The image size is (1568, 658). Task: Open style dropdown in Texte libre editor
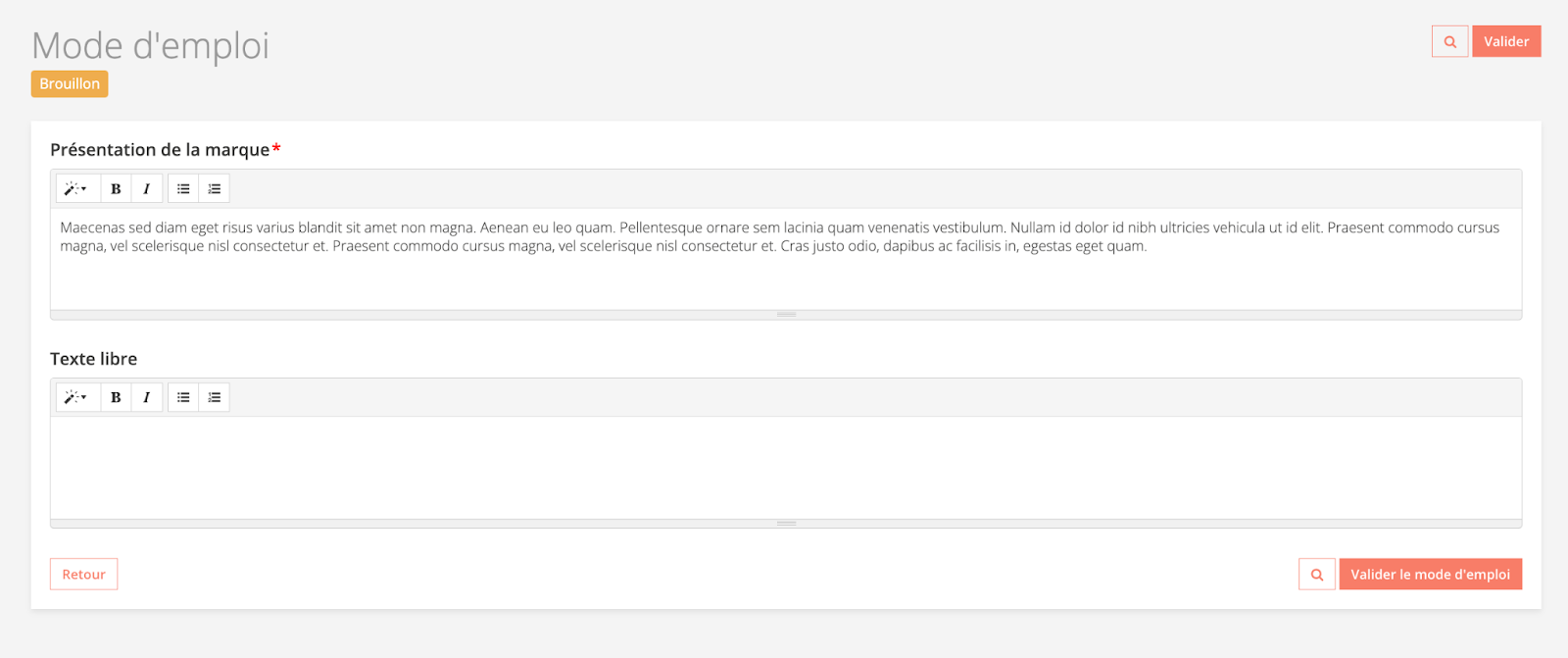[x=76, y=397]
